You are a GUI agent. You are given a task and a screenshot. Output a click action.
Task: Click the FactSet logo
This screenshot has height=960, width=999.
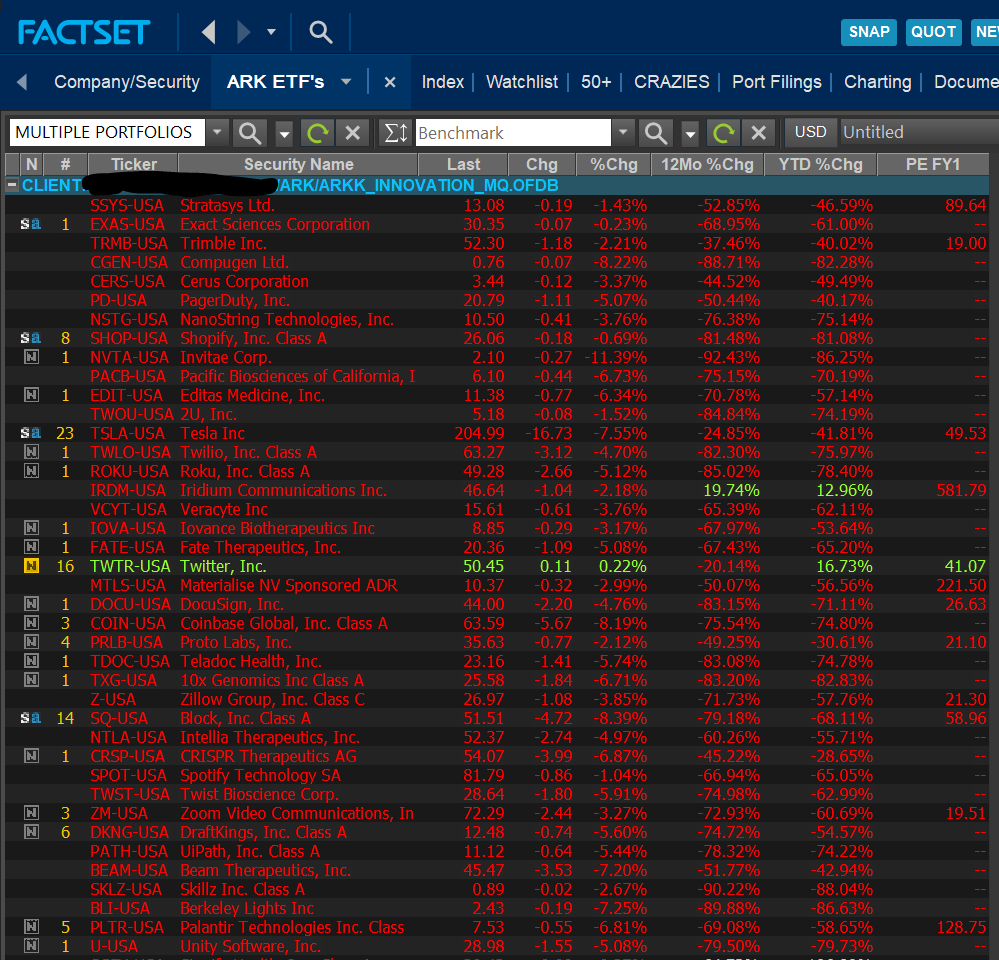(x=84, y=32)
